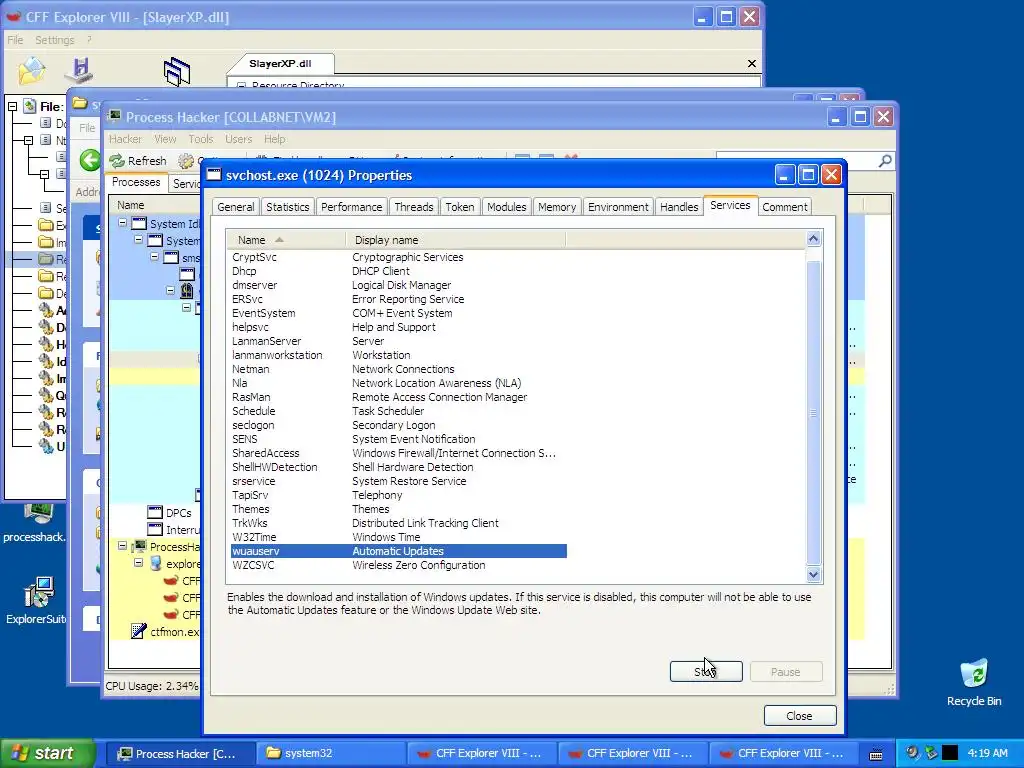Open the Environment tab
The width and height of the screenshot is (1024, 768).
coord(618,207)
